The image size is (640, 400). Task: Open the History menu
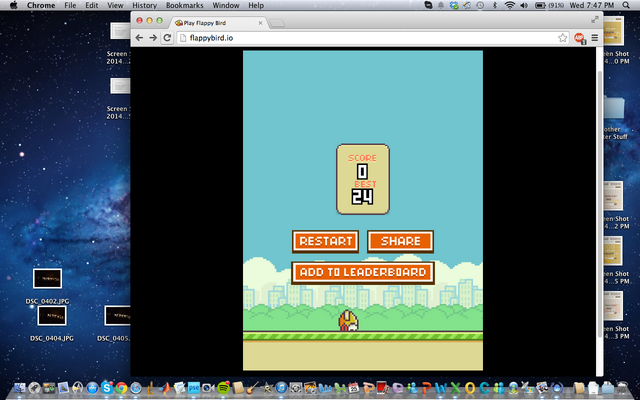coord(144,5)
